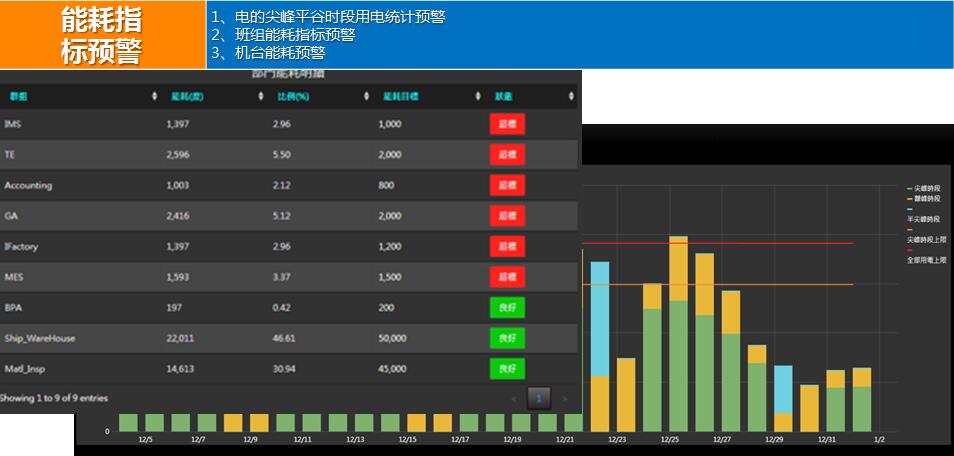Image resolution: width=954 pixels, height=456 pixels.
Task: Click sort arrows in 群组 column header
Action: pyautogui.click(x=155, y=96)
